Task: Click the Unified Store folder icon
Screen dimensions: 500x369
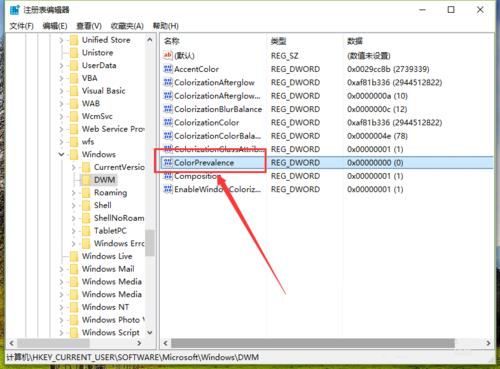Action: pos(74,40)
